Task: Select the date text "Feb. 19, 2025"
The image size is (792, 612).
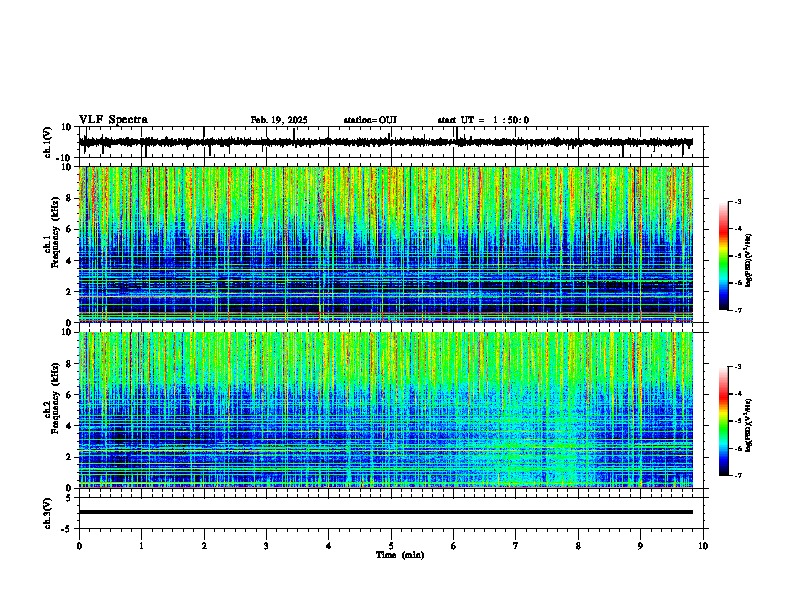Action: click(x=279, y=120)
